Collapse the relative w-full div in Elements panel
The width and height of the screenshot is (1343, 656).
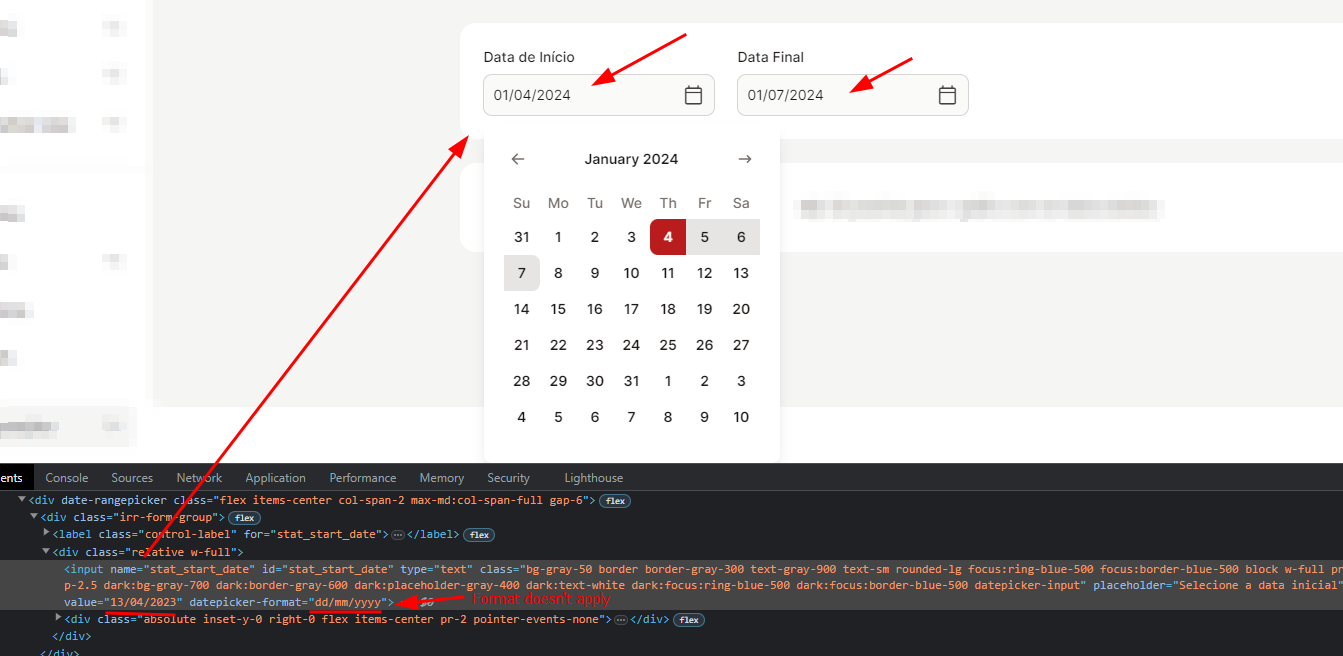pos(46,551)
